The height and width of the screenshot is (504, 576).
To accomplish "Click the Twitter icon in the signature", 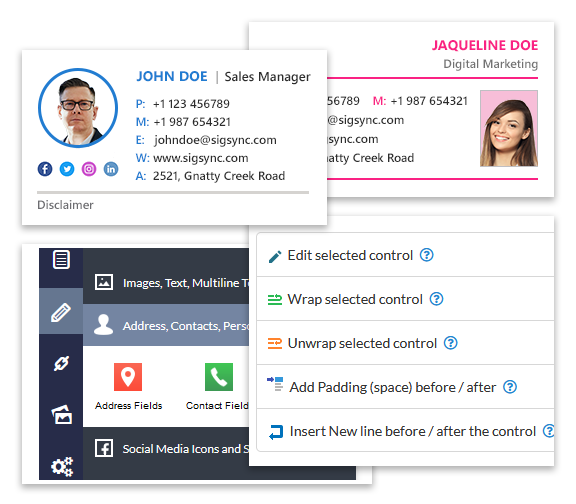I will [67, 169].
